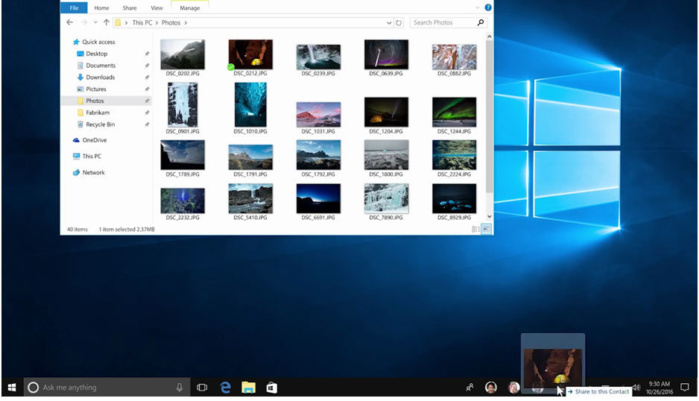Open Network in navigation pane
699x401 pixels.
pos(89,172)
